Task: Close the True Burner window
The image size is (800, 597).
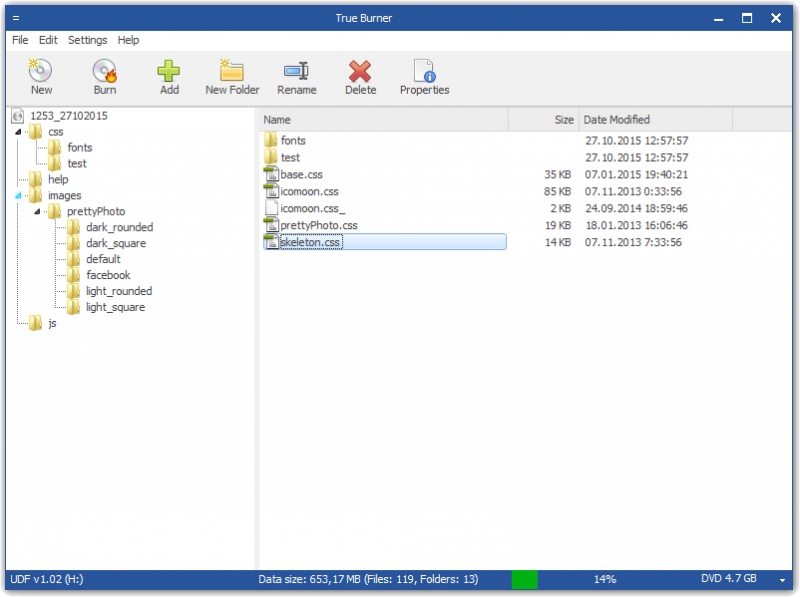Action: [x=776, y=18]
